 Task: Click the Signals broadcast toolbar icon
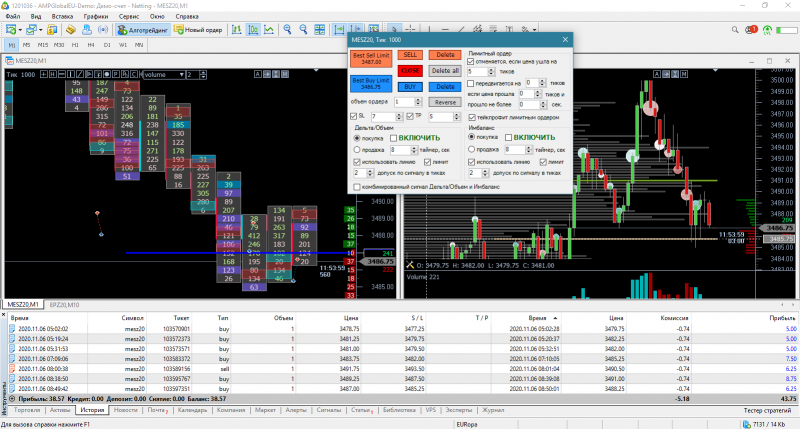click(x=103, y=30)
